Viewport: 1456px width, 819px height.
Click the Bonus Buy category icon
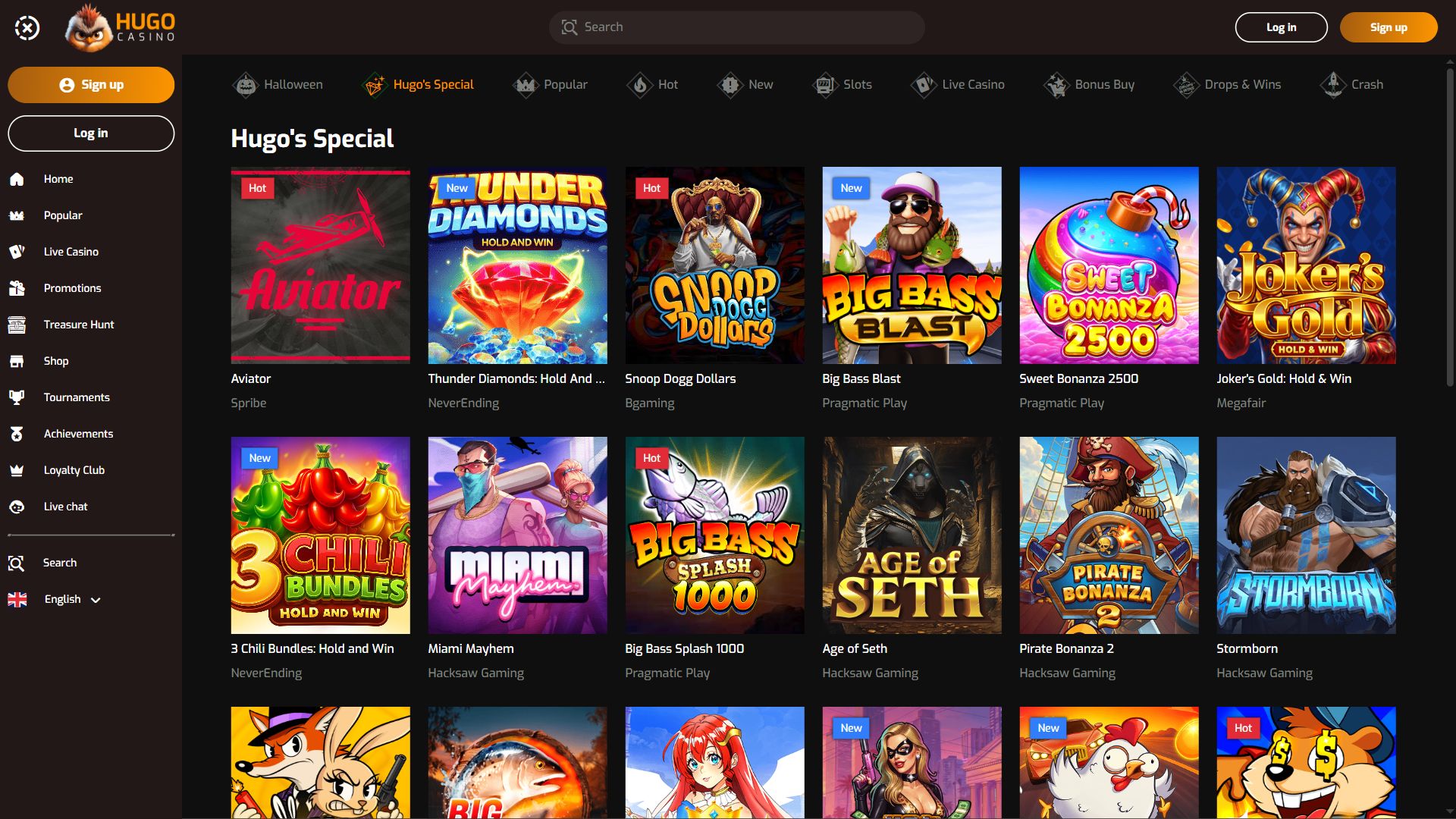[x=1056, y=85]
